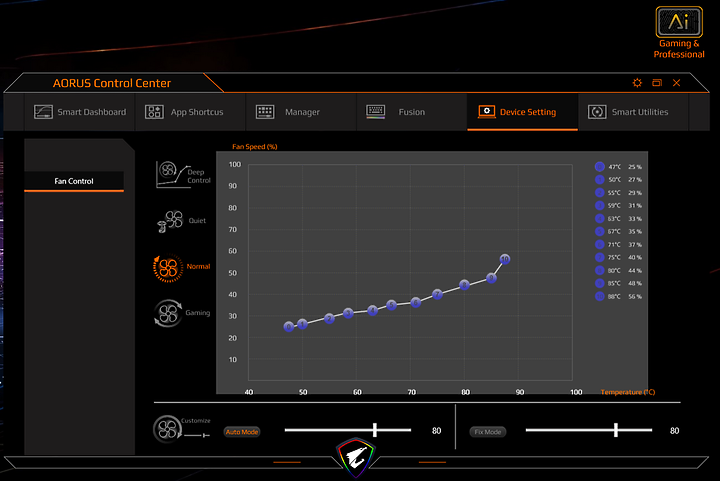
Task: Click the legend dot for 88°C 56%
Action: [599, 296]
